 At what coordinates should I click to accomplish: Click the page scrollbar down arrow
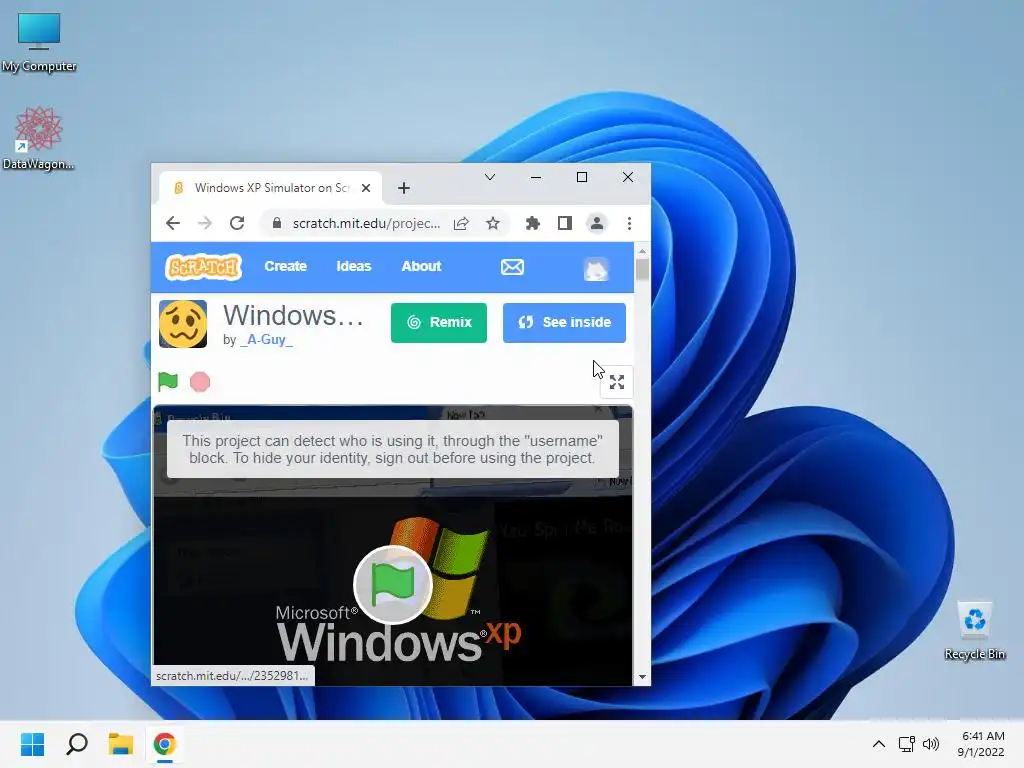[x=642, y=677]
